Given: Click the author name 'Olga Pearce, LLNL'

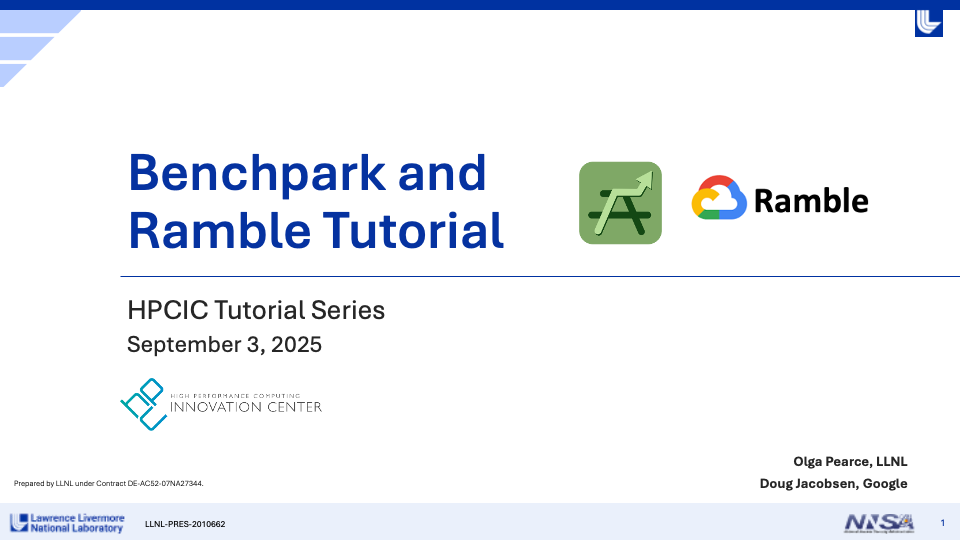Looking at the screenshot, I should [850, 462].
